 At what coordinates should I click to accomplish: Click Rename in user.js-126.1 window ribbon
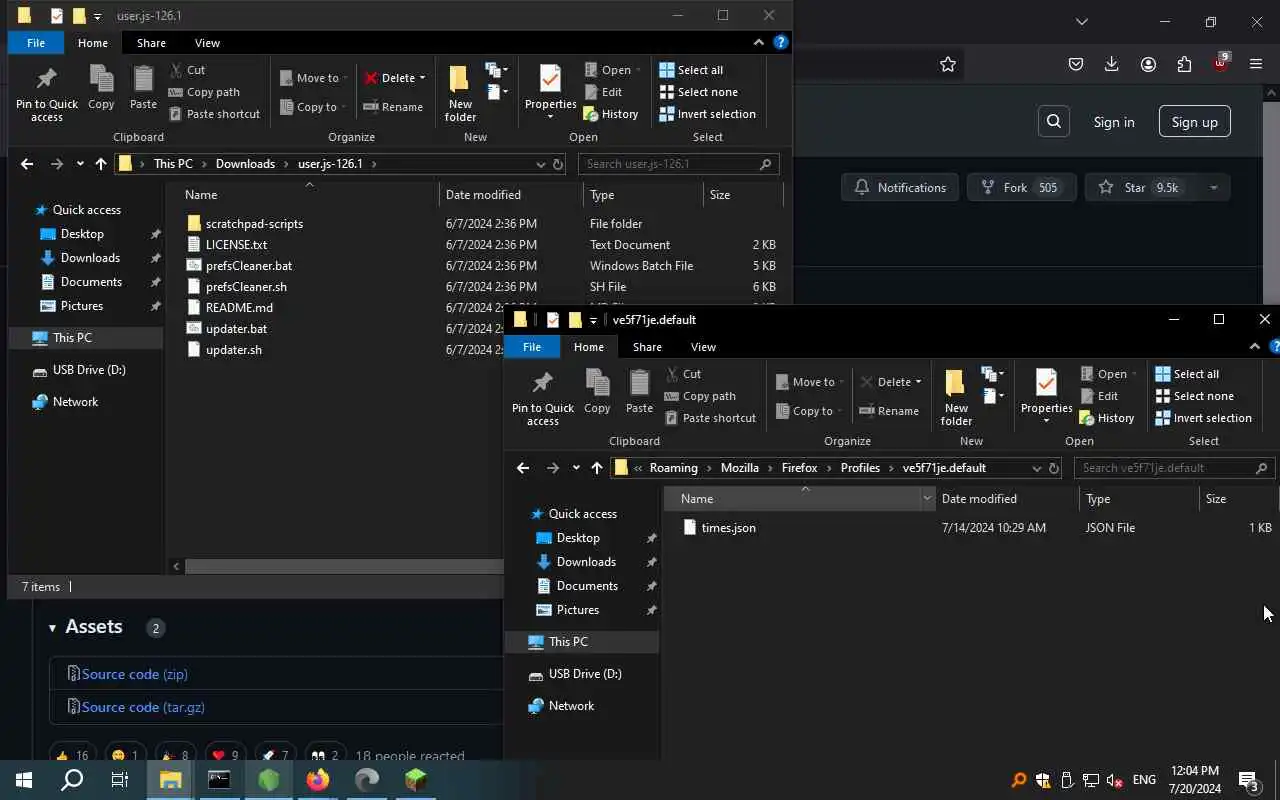393,107
